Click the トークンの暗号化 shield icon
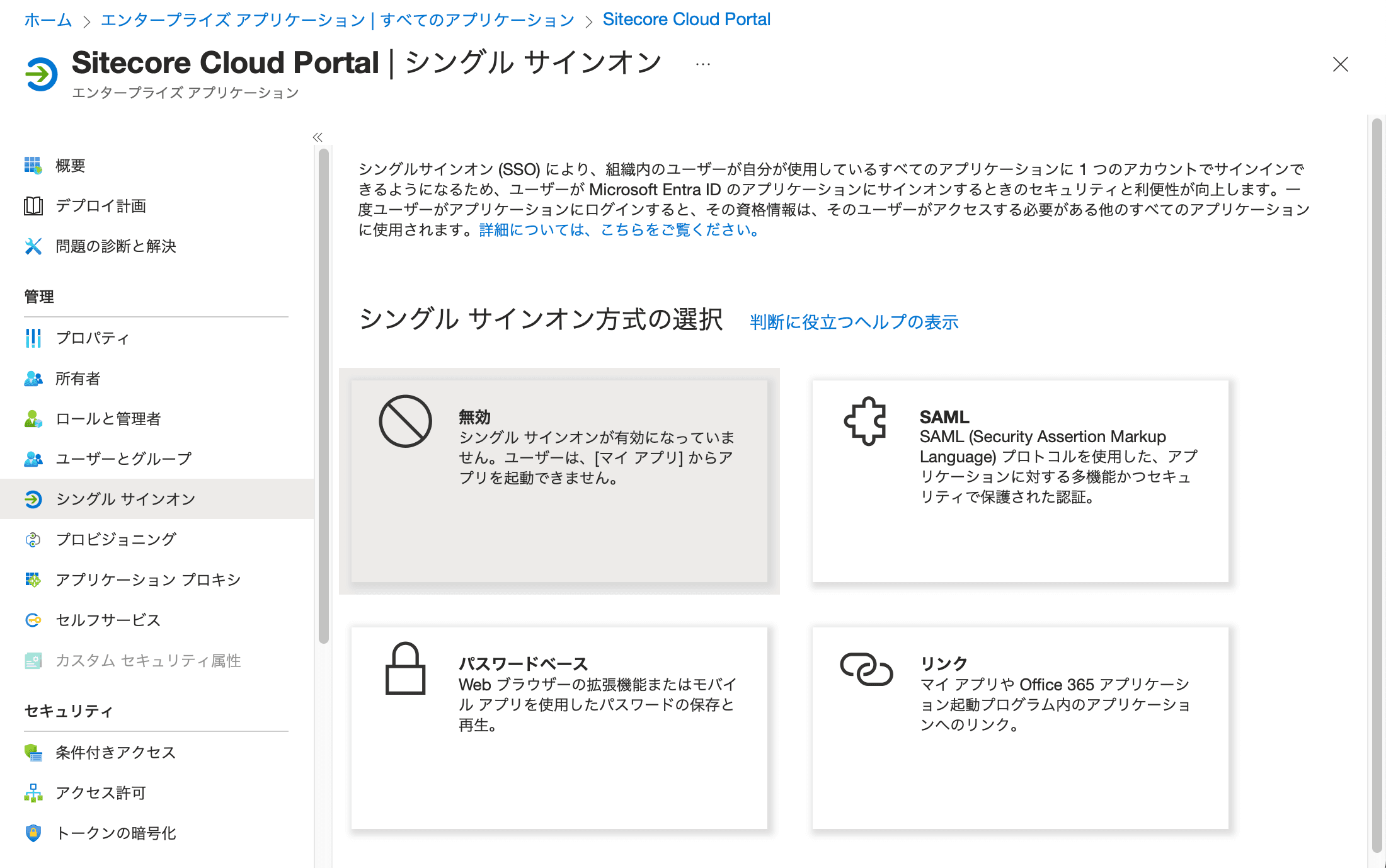This screenshot has width=1386, height=868. [33, 833]
